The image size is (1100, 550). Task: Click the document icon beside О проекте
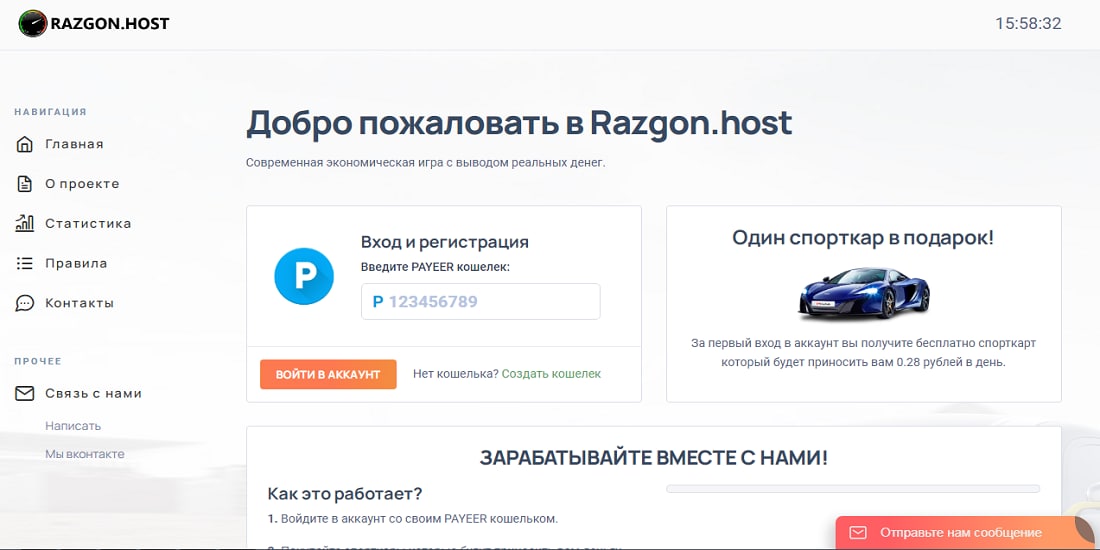pyautogui.click(x=25, y=184)
